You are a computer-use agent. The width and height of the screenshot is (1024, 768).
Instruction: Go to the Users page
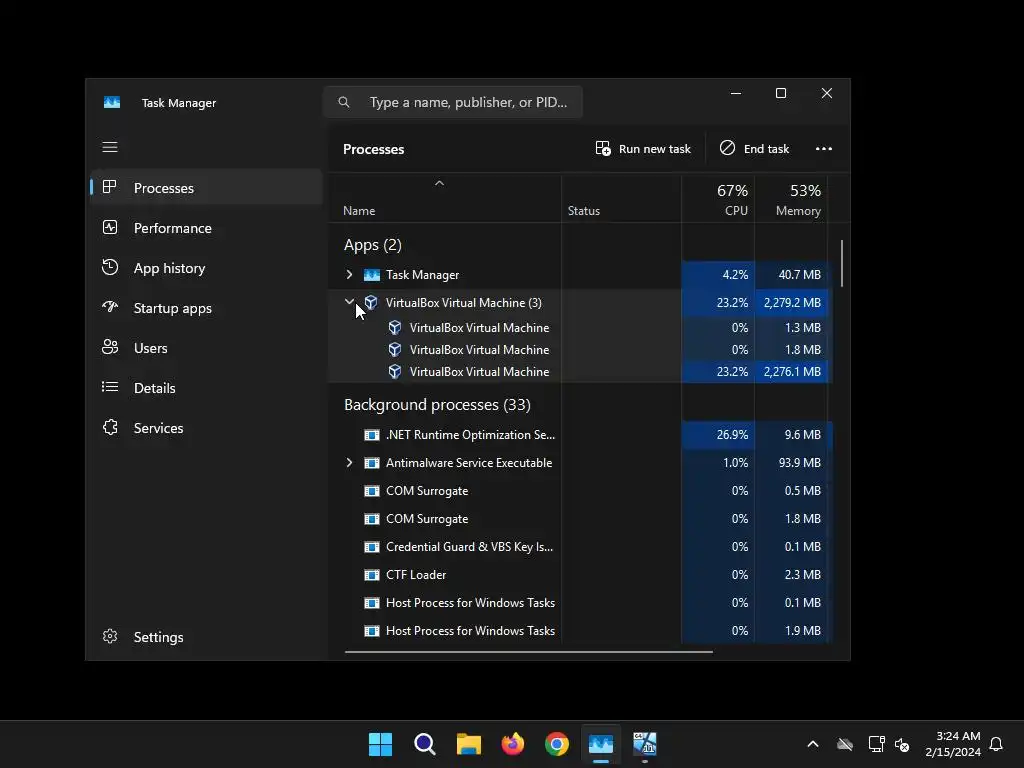pos(206,348)
